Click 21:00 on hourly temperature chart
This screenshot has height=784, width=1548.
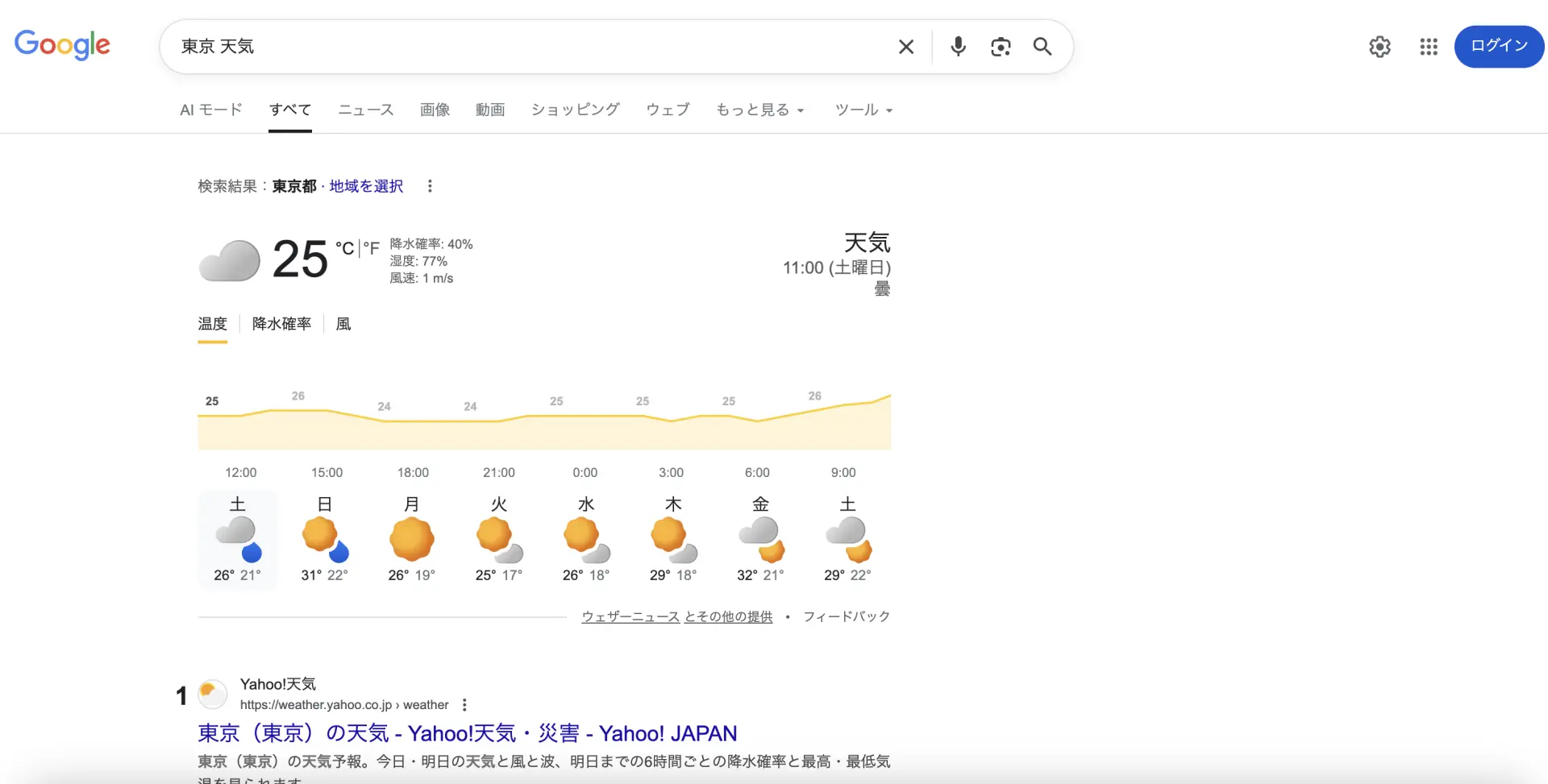pyautogui.click(x=499, y=473)
